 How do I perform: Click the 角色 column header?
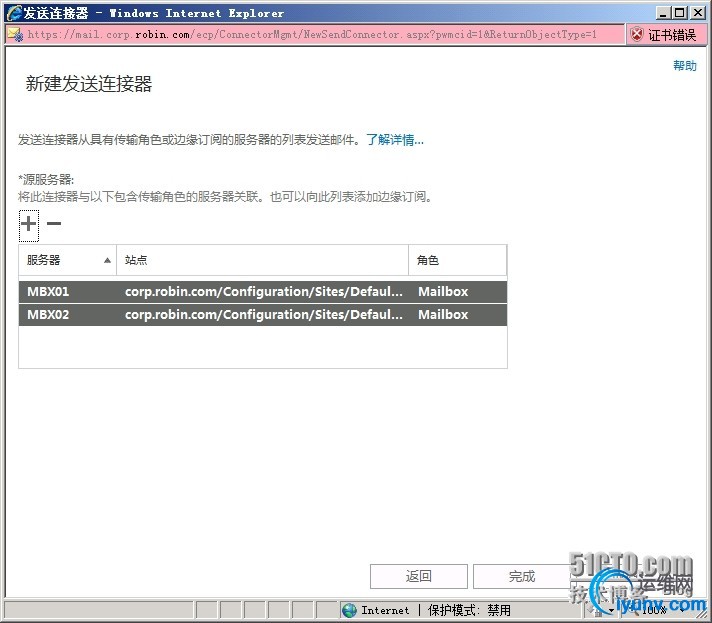(458, 260)
